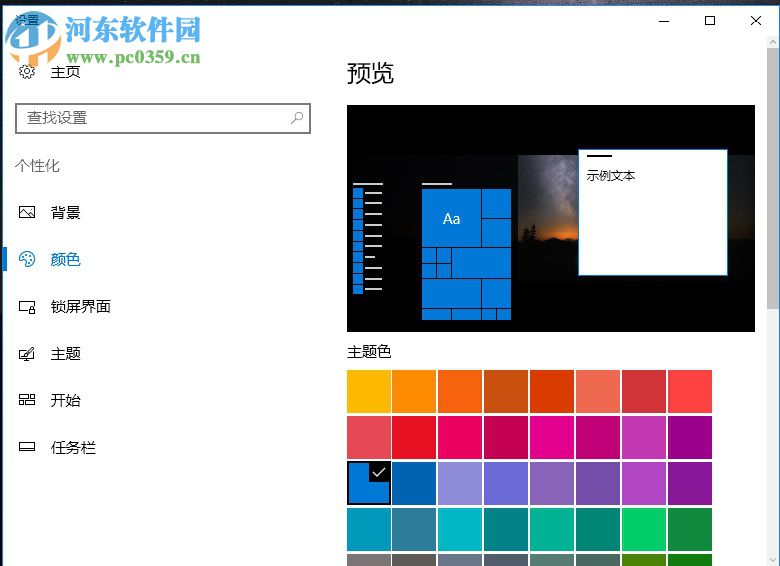Focus the 查找设置 search box

click(x=163, y=118)
